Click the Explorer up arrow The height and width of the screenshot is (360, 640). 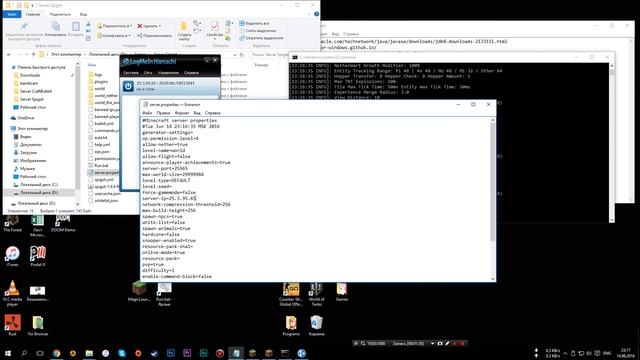33,54
